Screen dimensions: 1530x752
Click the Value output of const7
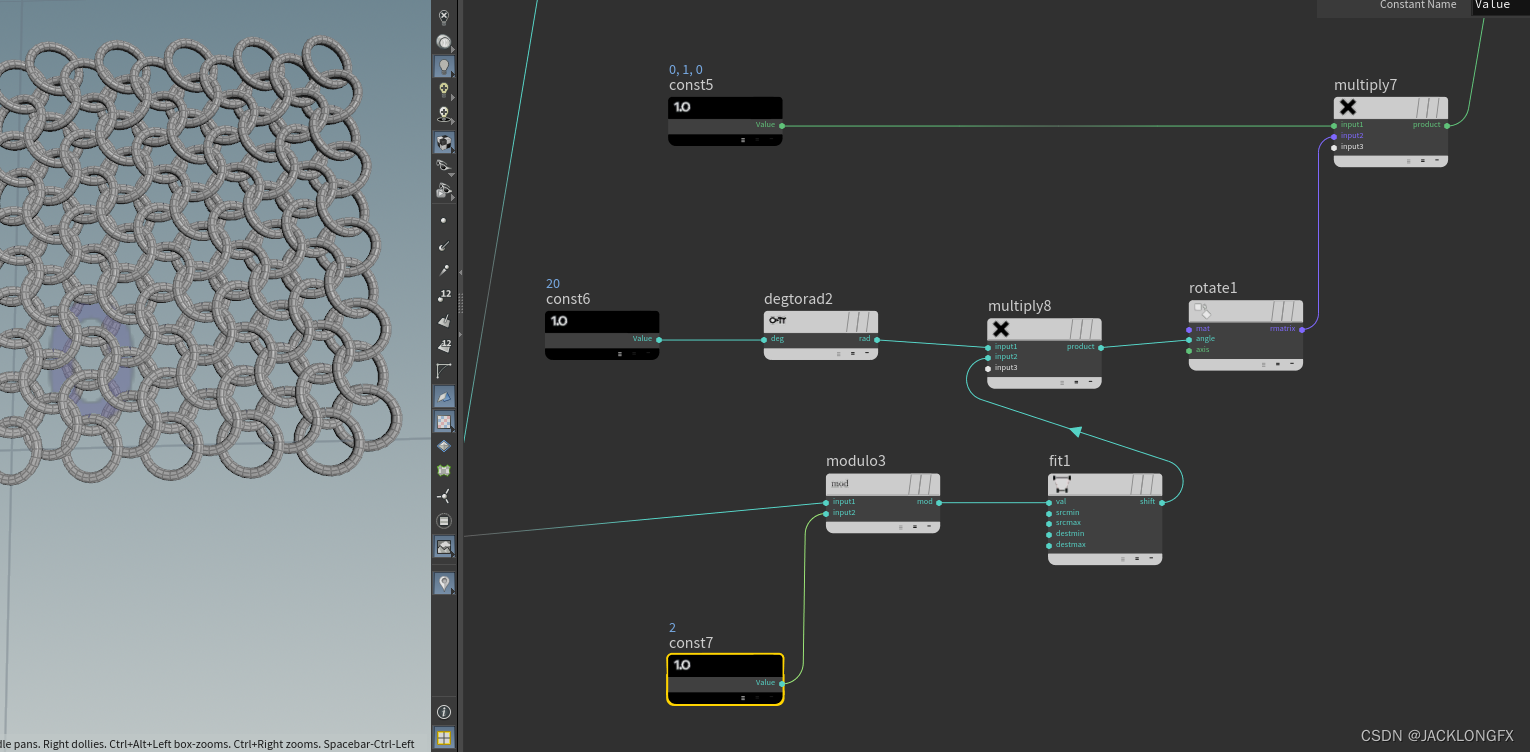(x=782, y=683)
